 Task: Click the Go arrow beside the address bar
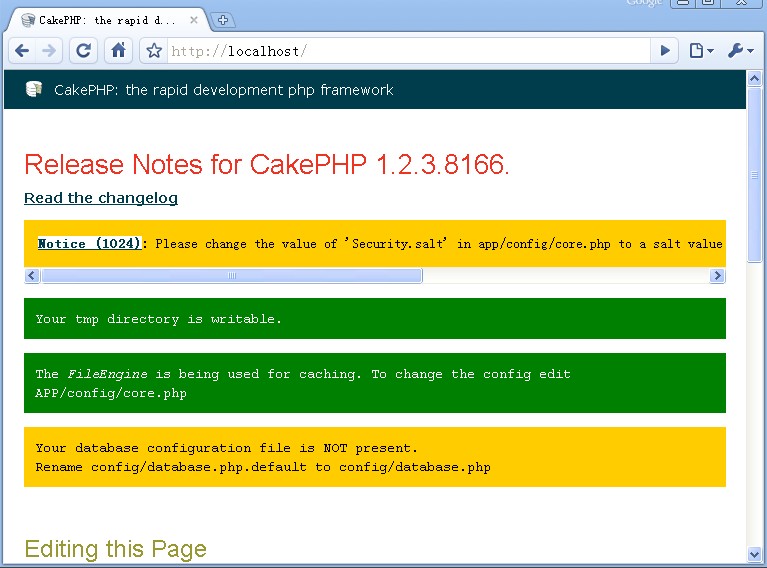click(x=665, y=51)
